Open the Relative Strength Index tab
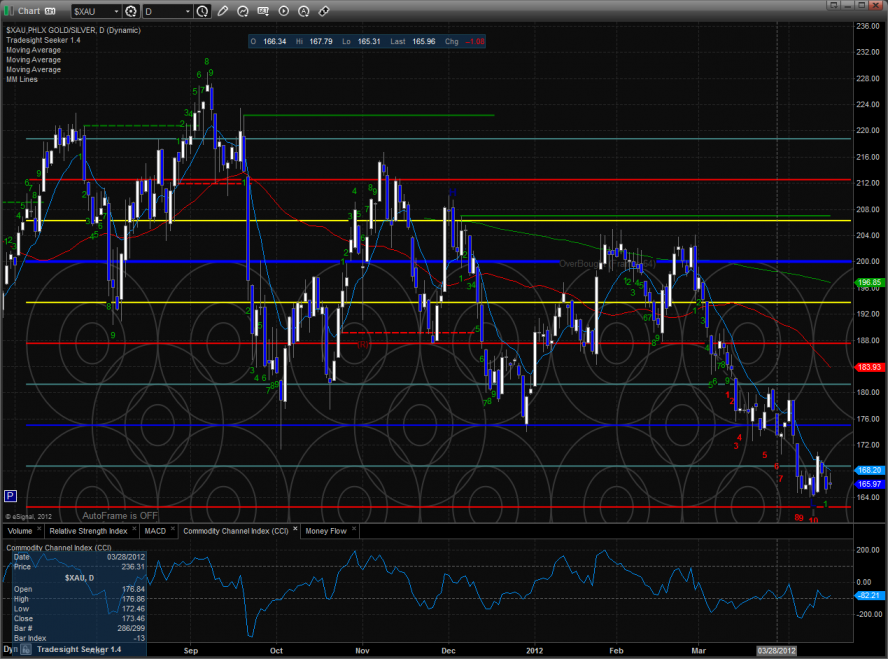 click(91, 530)
